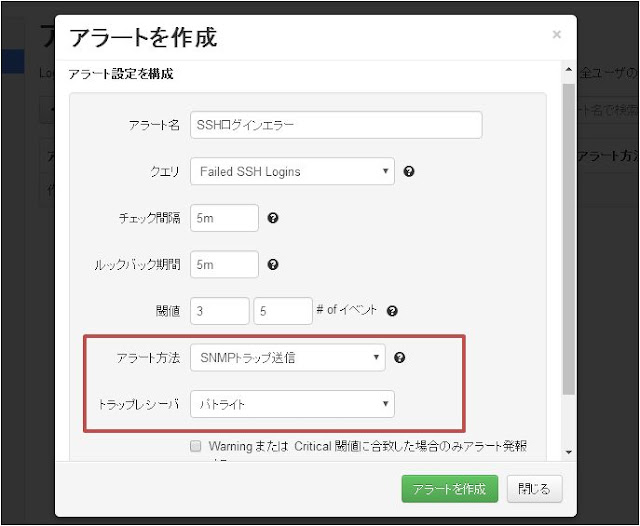Click the 閉じる button
640x526 pixels.
tap(534, 488)
